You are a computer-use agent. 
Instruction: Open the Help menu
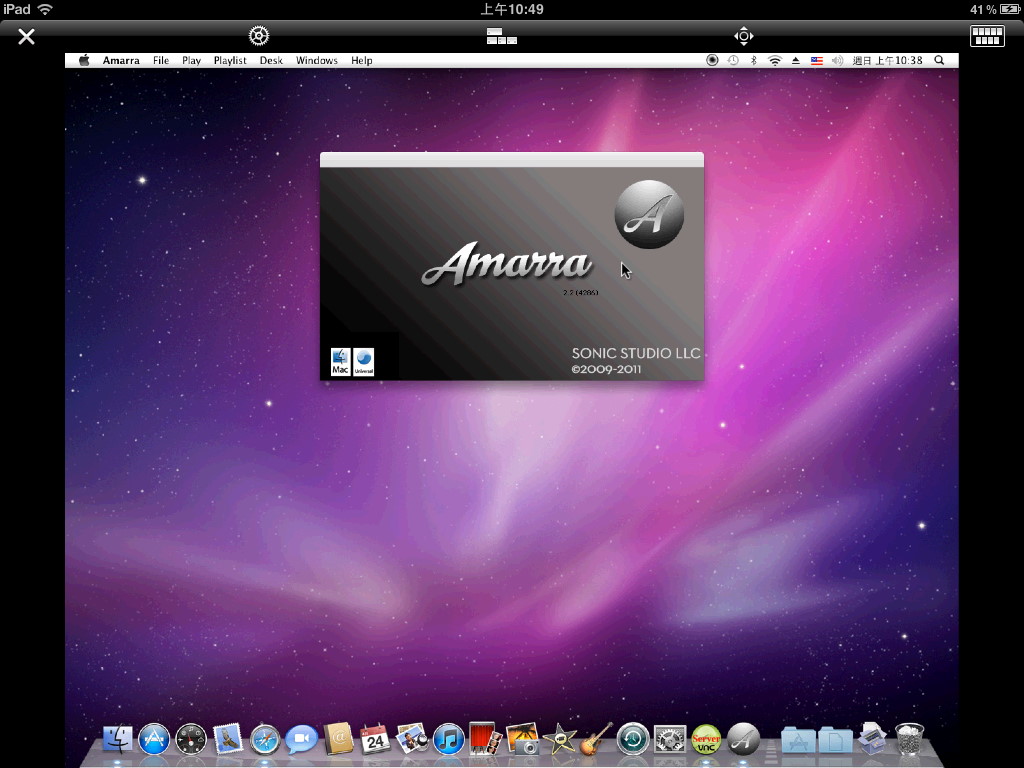[361, 61]
